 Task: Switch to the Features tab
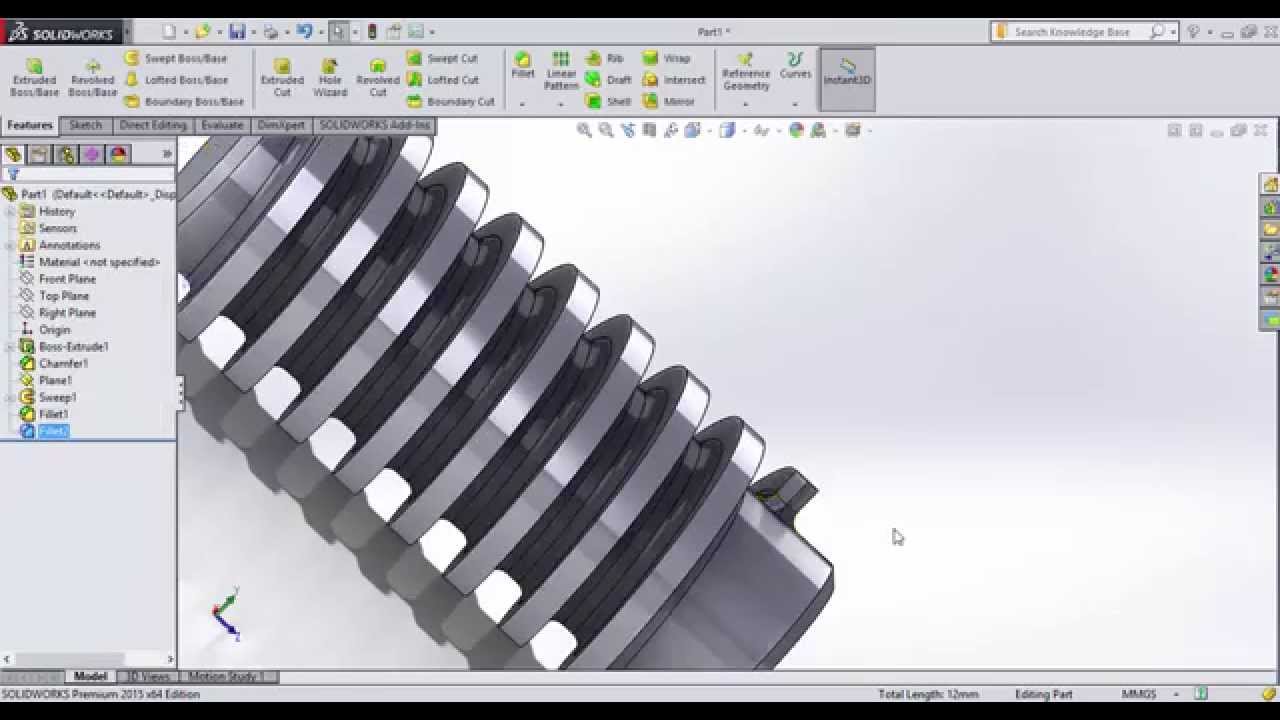coord(30,125)
